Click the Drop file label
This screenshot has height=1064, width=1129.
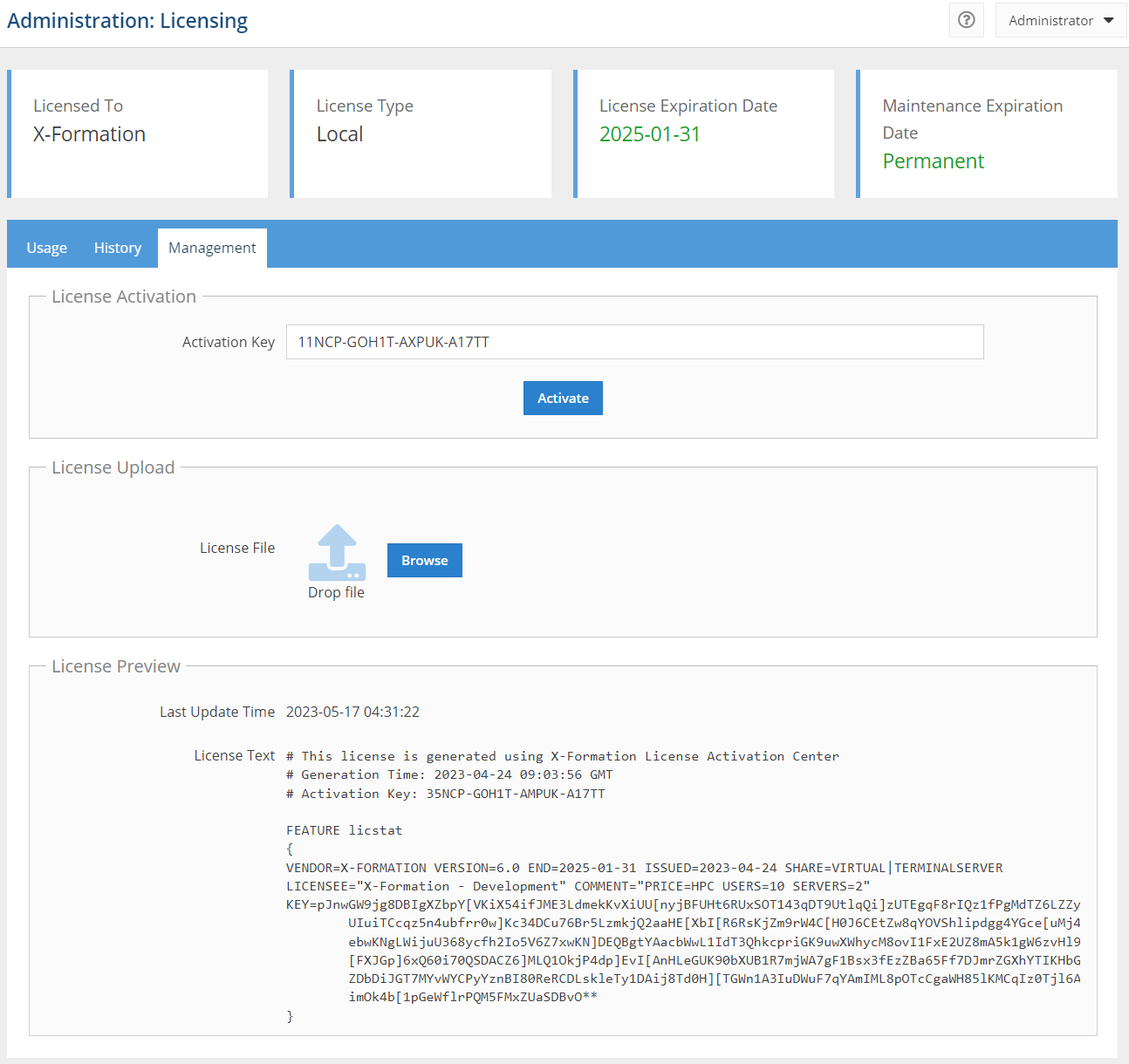(x=336, y=592)
